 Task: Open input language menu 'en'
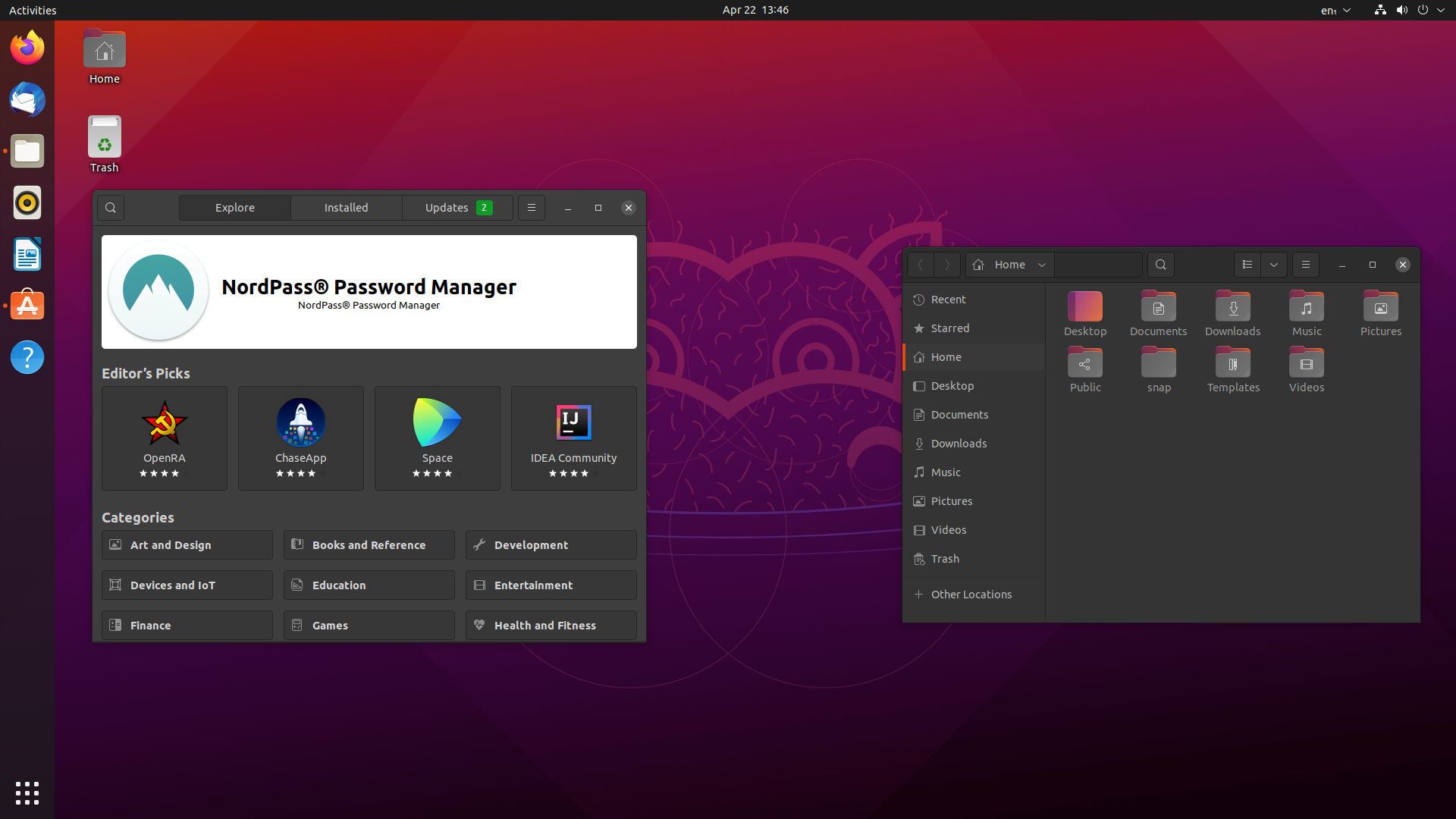pos(1335,10)
